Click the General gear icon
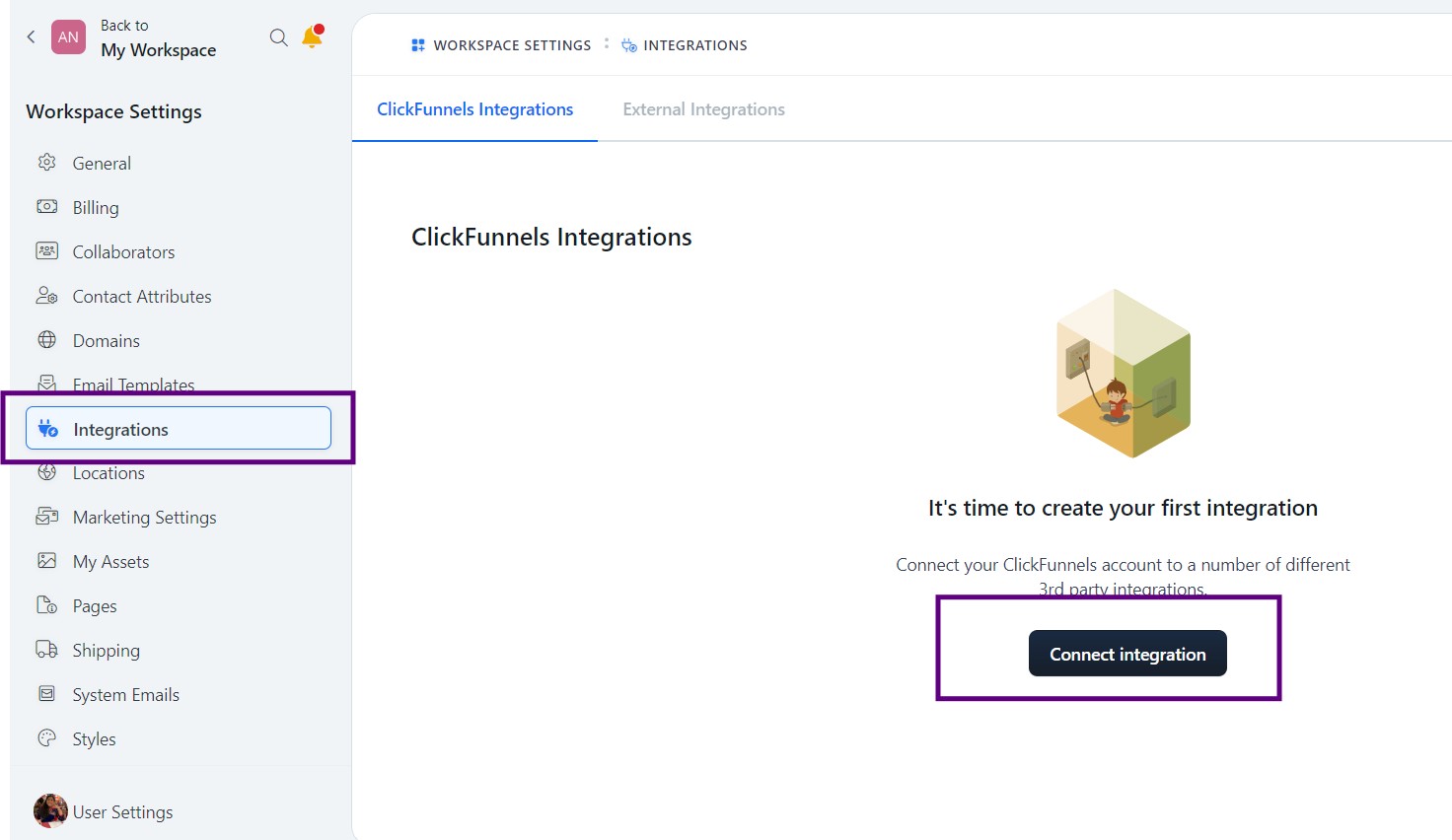 tap(46, 163)
